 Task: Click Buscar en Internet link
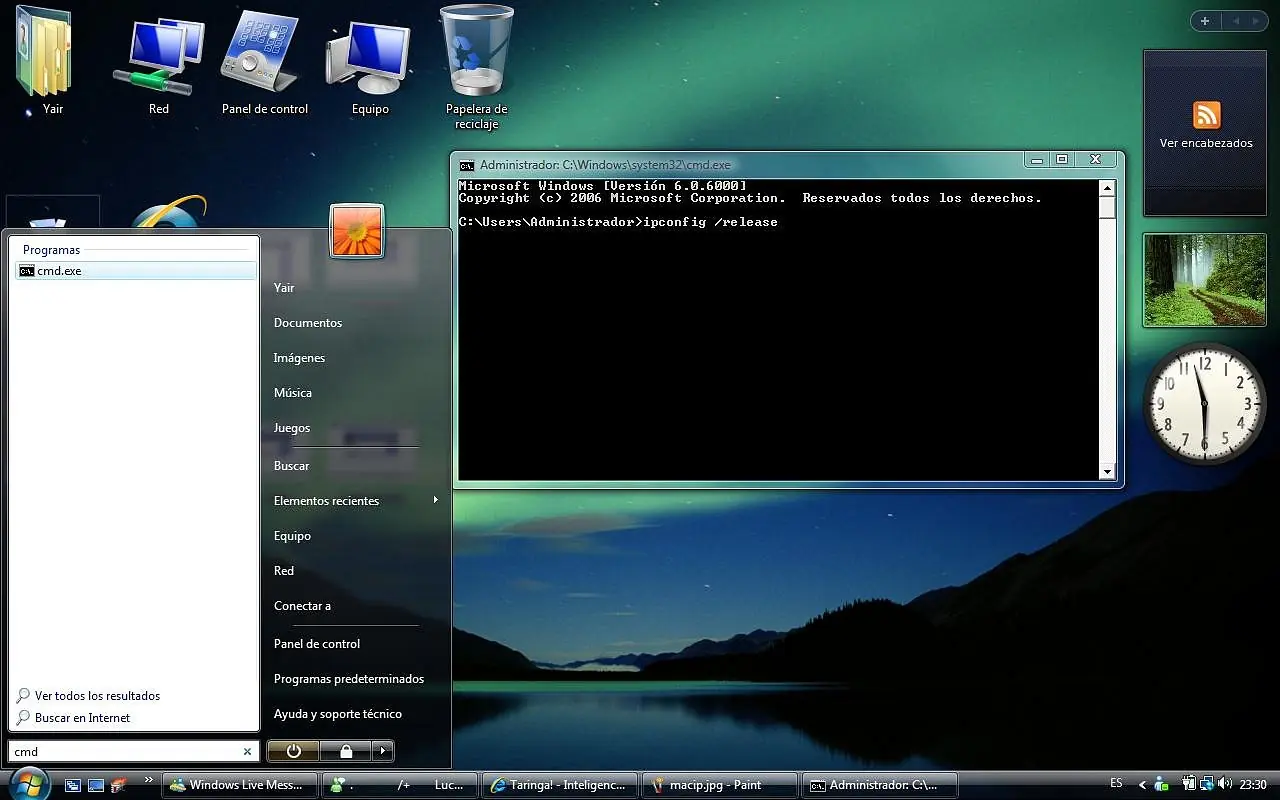click(82, 718)
